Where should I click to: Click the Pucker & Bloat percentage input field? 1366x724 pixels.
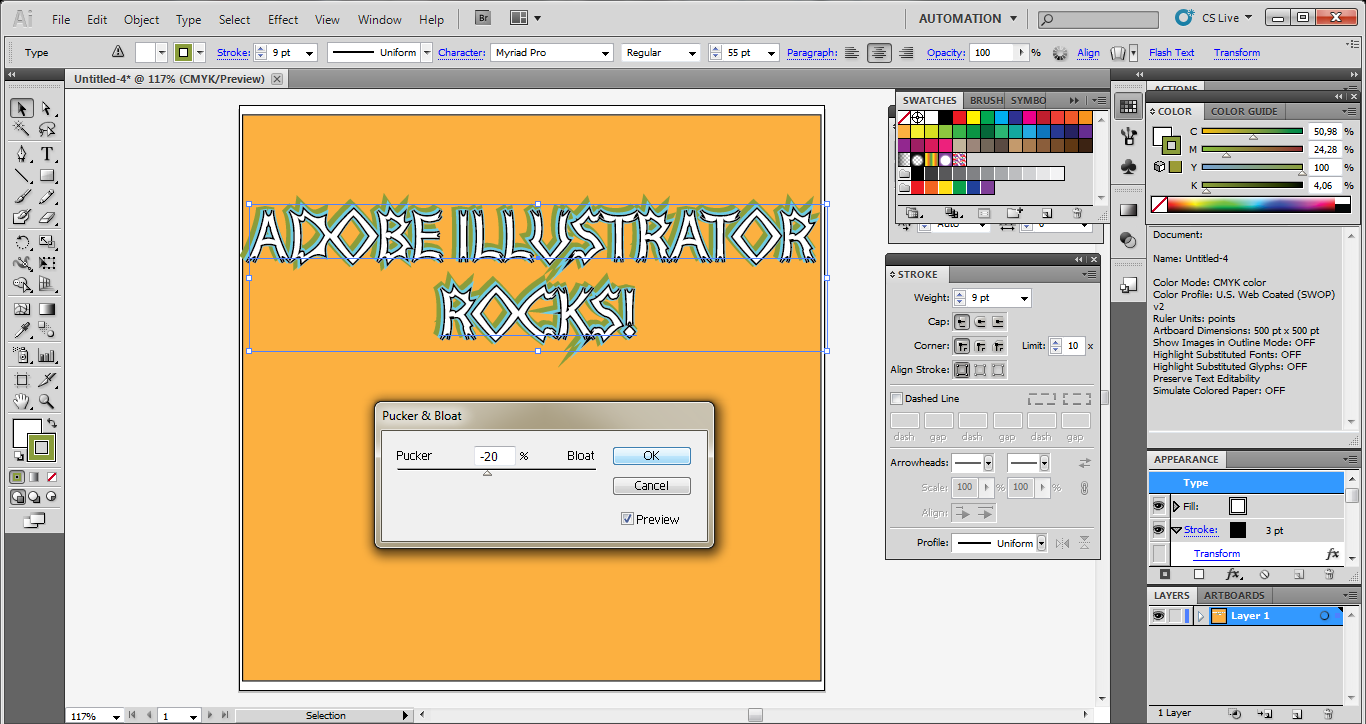(x=494, y=456)
